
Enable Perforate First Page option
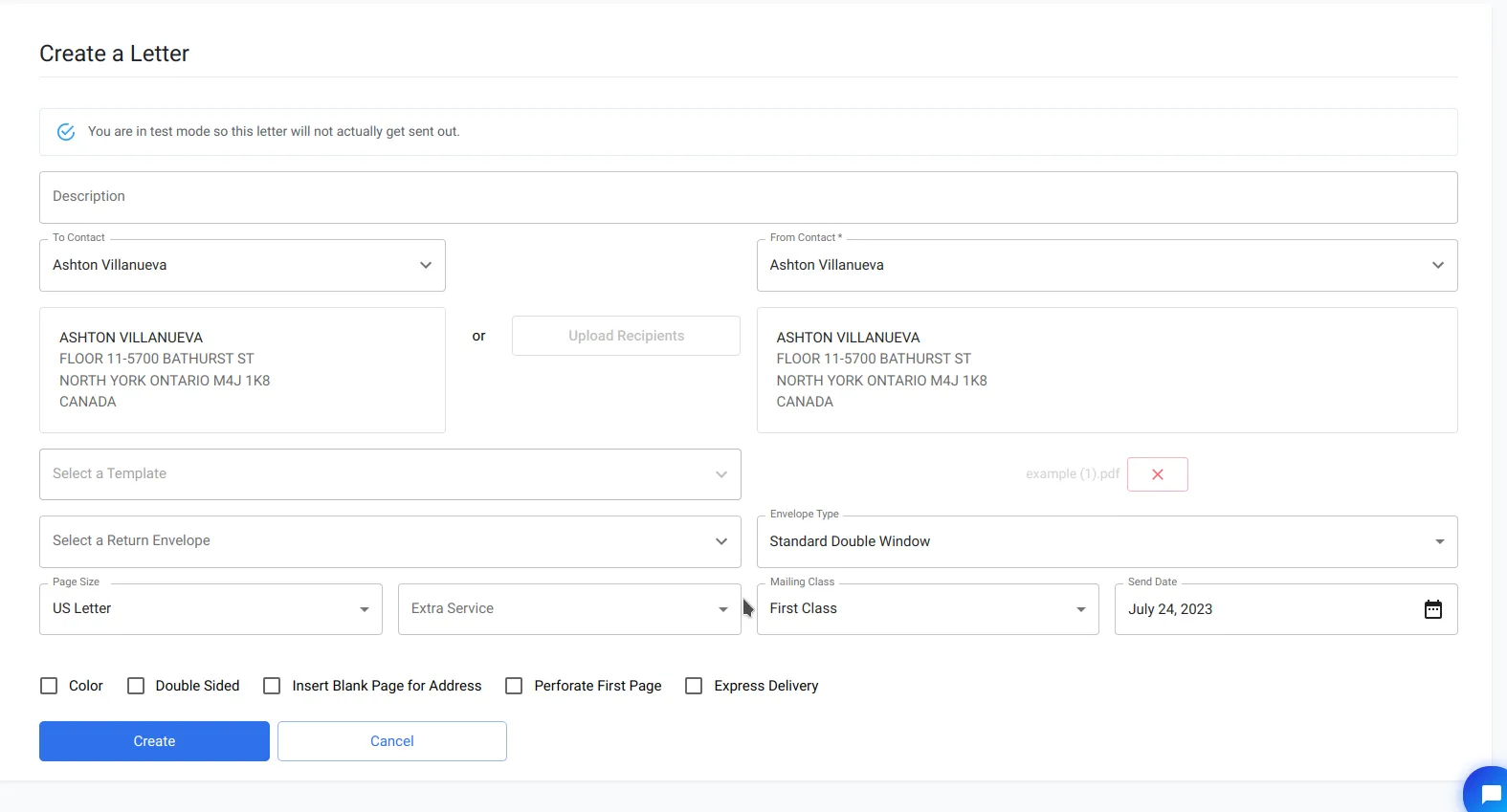pyautogui.click(x=514, y=686)
